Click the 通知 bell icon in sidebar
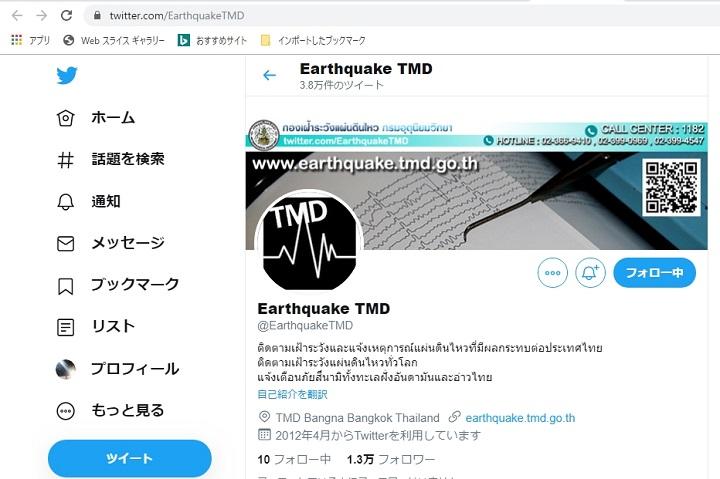This screenshot has height=479, width=720. point(65,202)
